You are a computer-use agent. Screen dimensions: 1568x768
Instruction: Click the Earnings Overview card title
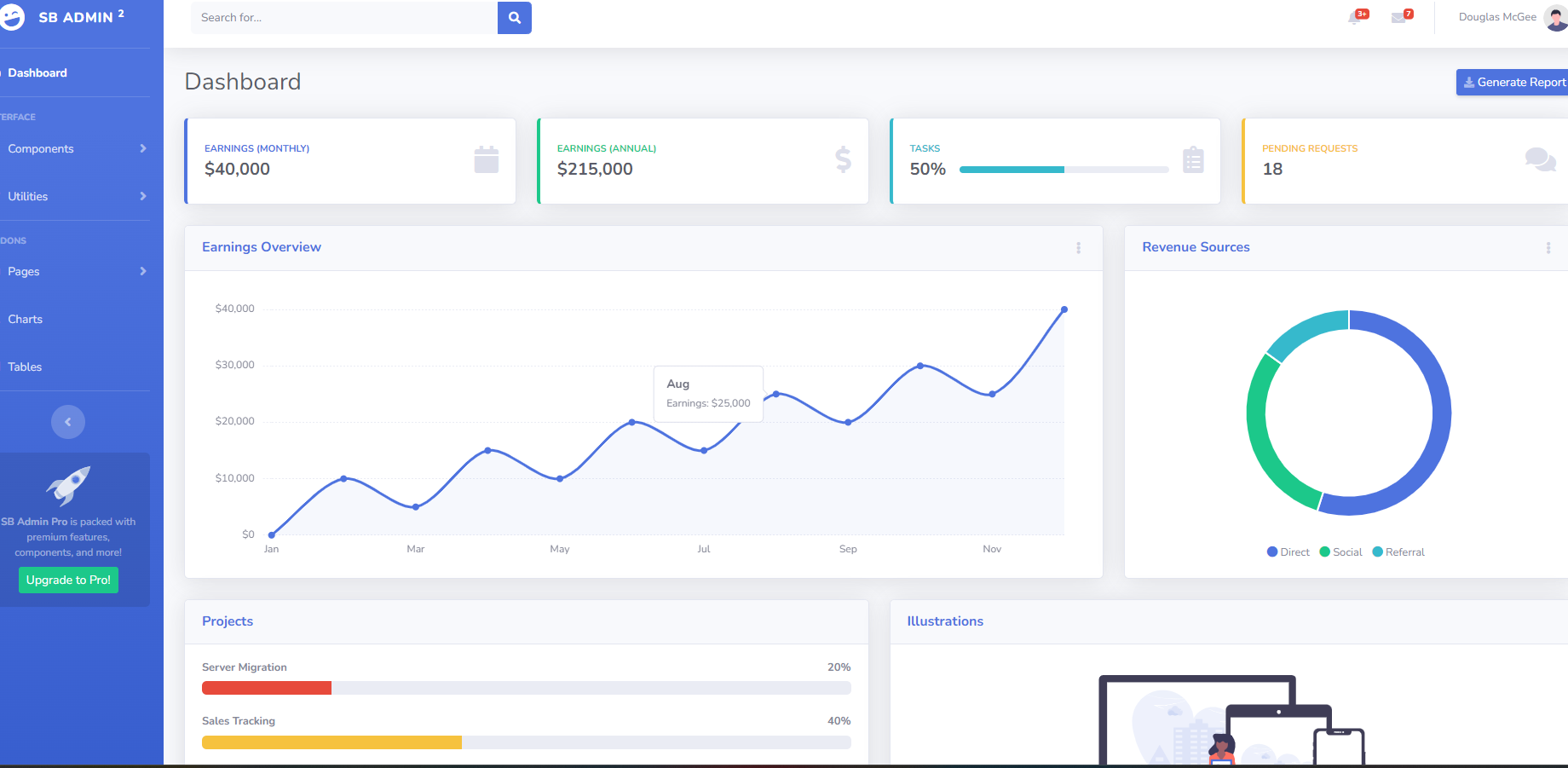click(x=262, y=247)
